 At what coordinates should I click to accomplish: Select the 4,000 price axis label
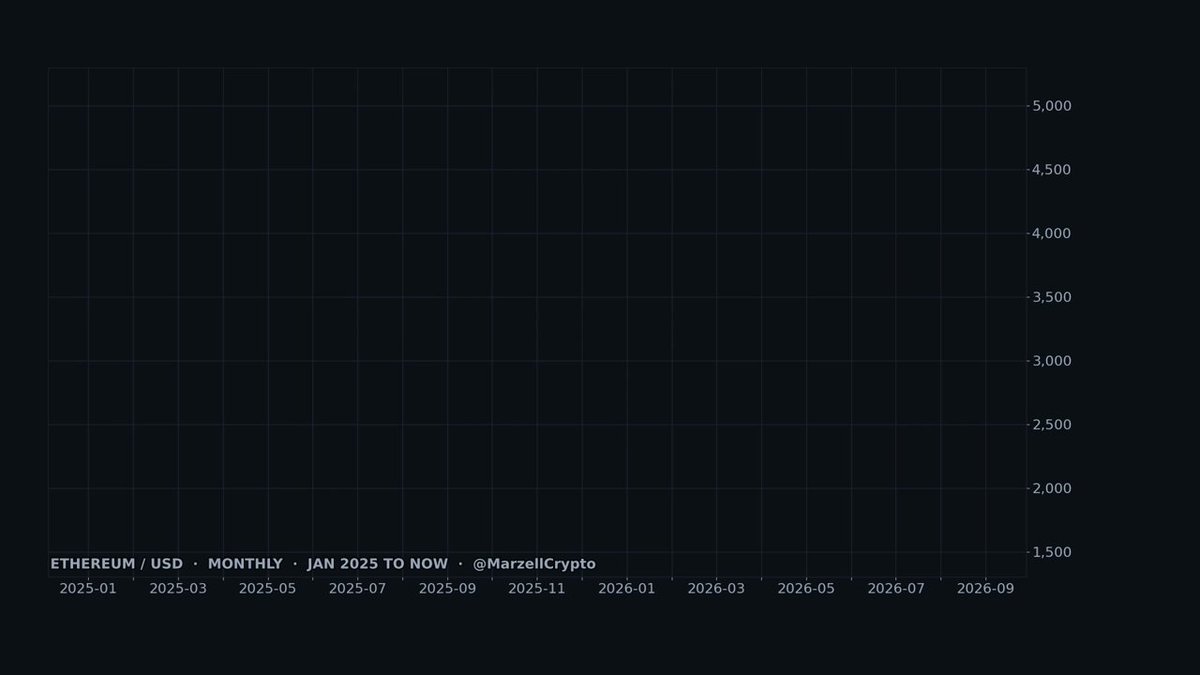(x=1051, y=234)
